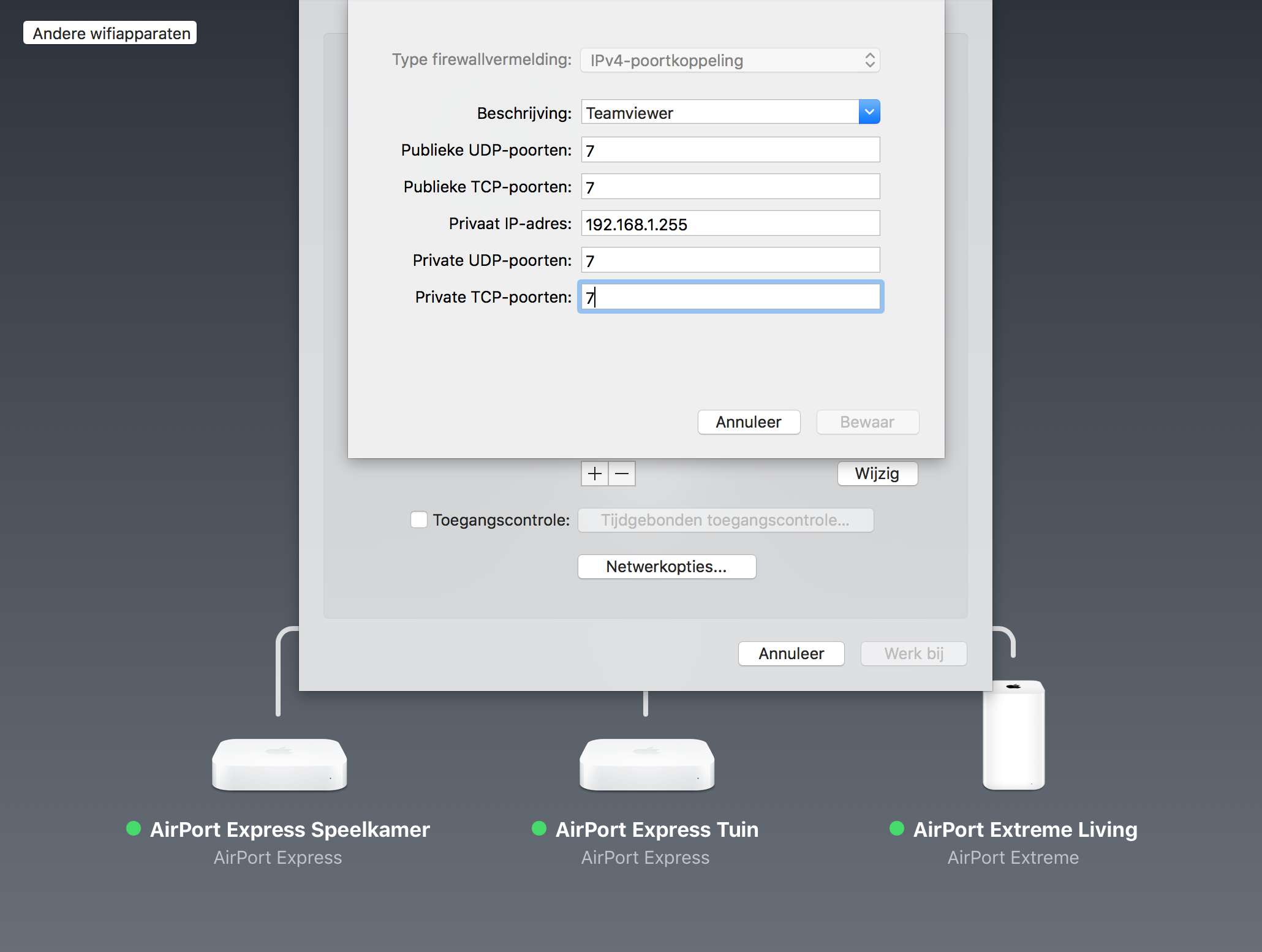Screen dimensions: 1262x952
Task: Remove a port mapping with minus icon
Action: tap(622, 474)
